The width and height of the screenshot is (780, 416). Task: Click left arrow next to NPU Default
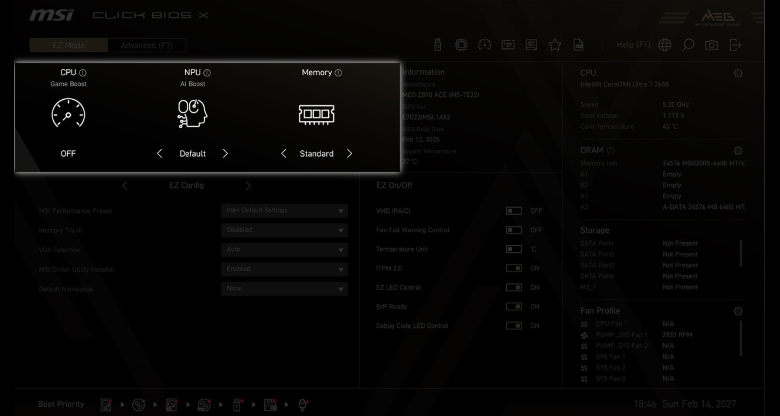click(159, 154)
